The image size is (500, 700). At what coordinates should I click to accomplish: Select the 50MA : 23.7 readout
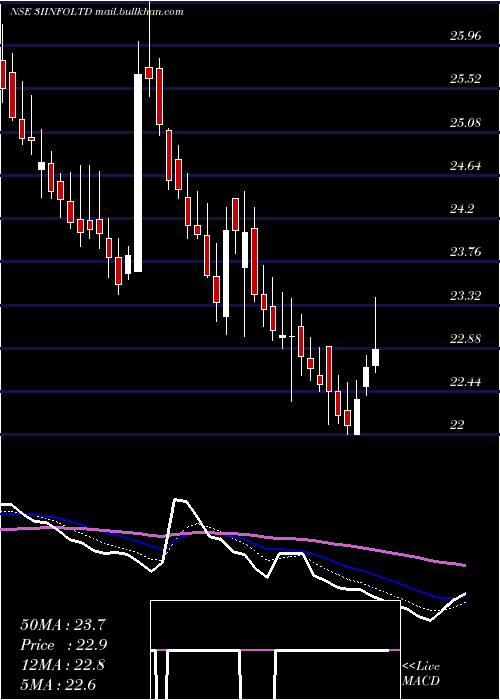(62, 625)
